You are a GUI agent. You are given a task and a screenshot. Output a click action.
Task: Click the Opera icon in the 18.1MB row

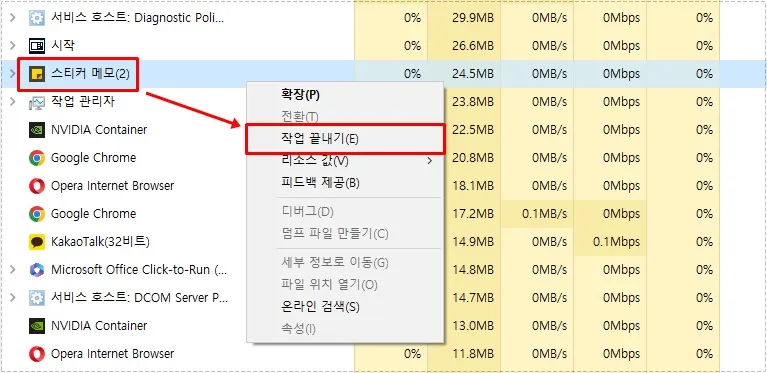tap(37, 186)
